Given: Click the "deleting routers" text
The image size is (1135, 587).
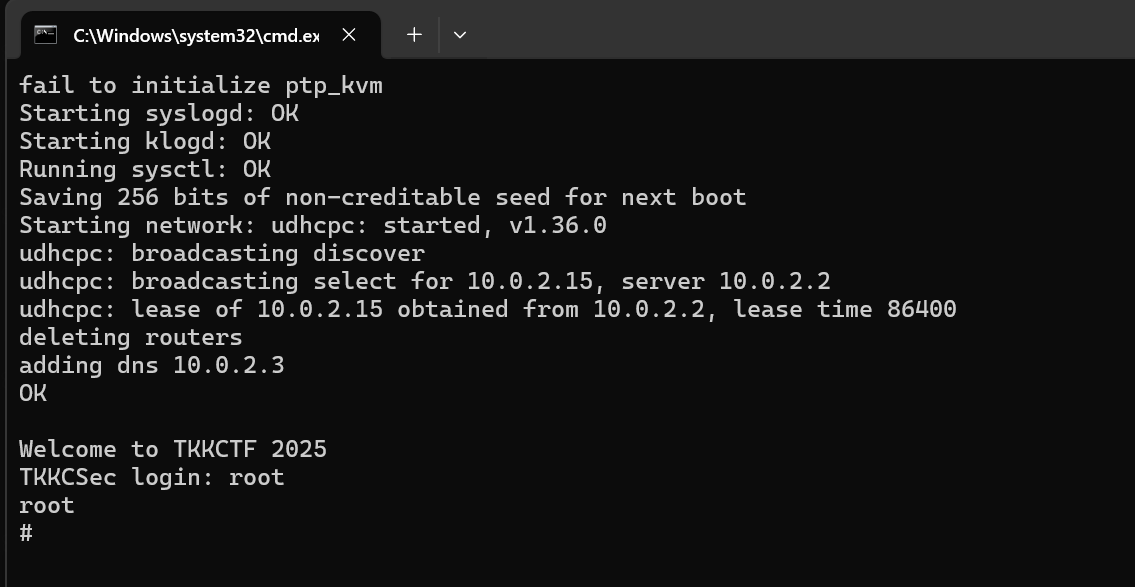Looking at the screenshot, I should click(x=130, y=338).
